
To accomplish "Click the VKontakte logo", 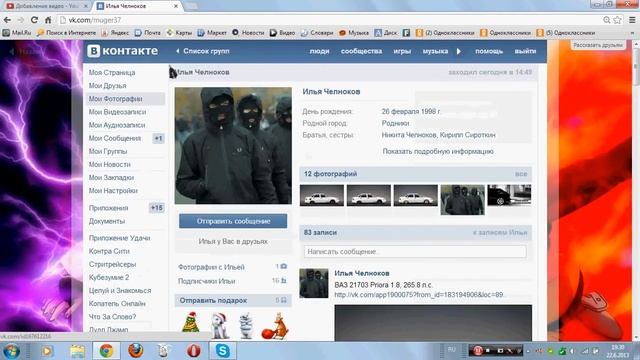I will 122,51.
